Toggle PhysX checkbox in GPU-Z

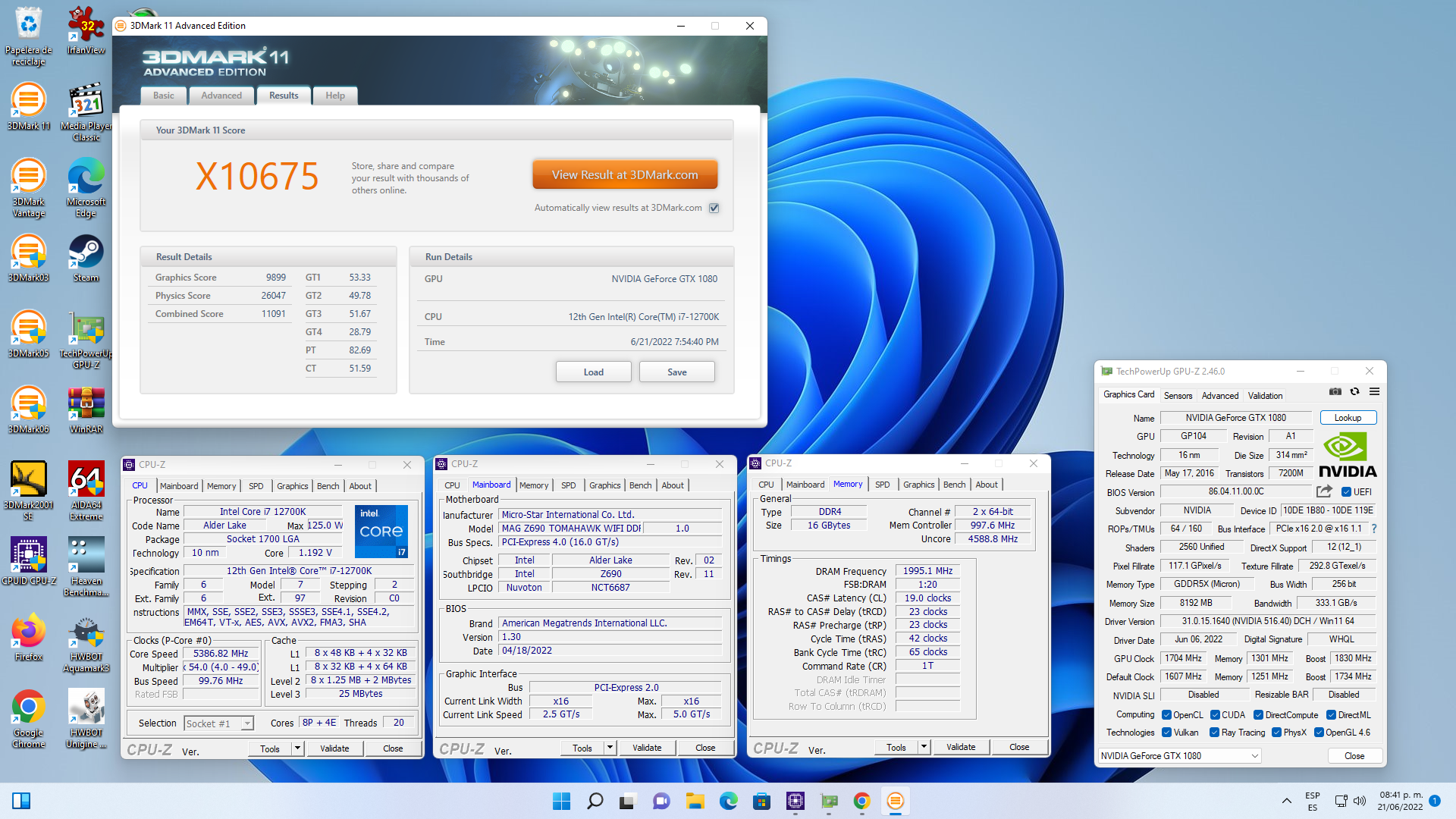coord(1276,733)
